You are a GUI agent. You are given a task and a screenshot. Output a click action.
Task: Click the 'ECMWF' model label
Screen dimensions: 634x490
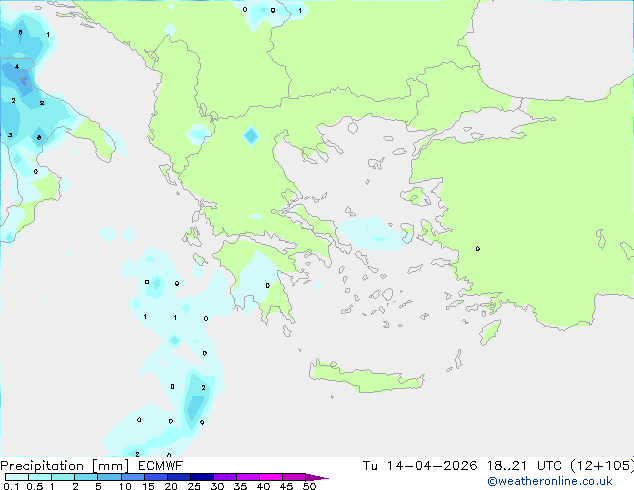click(x=160, y=466)
